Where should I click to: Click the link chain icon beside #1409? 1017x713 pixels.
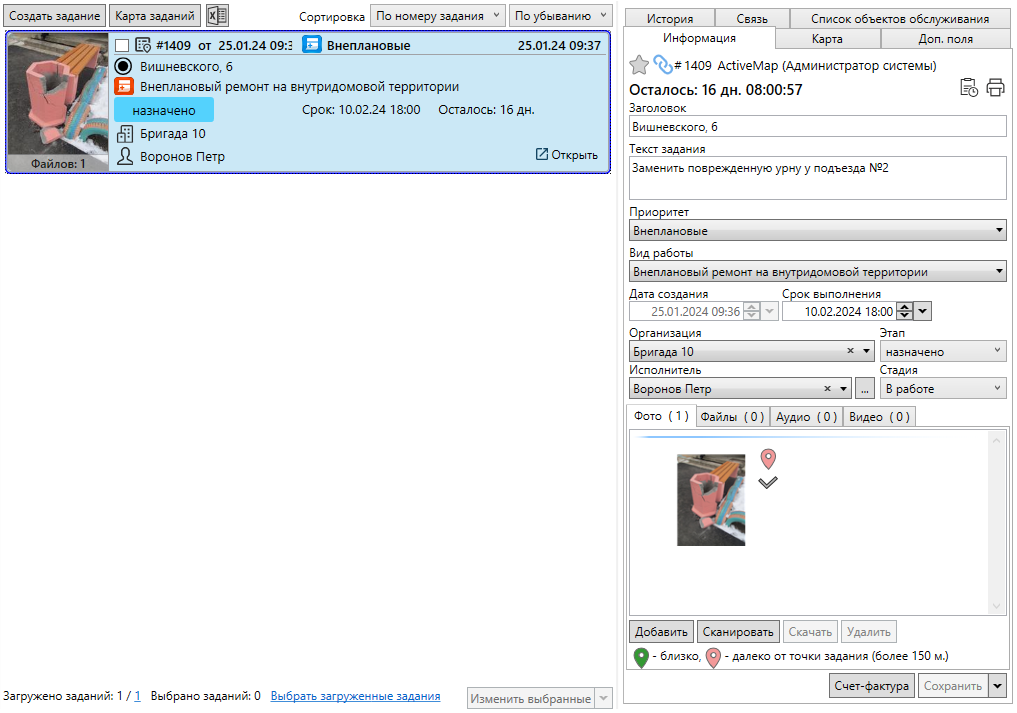pos(663,65)
